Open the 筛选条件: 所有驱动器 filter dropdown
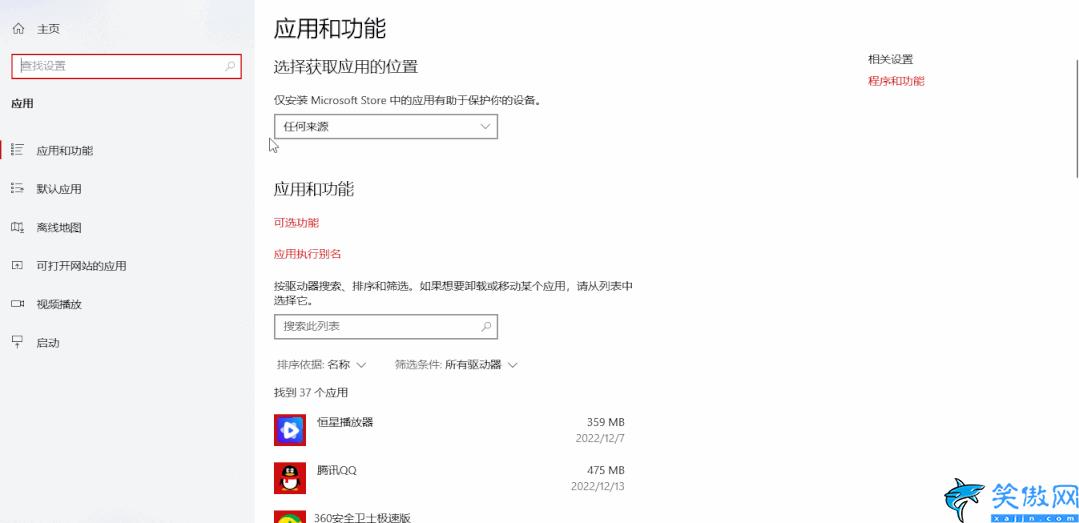1079x523 pixels. (x=456, y=365)
